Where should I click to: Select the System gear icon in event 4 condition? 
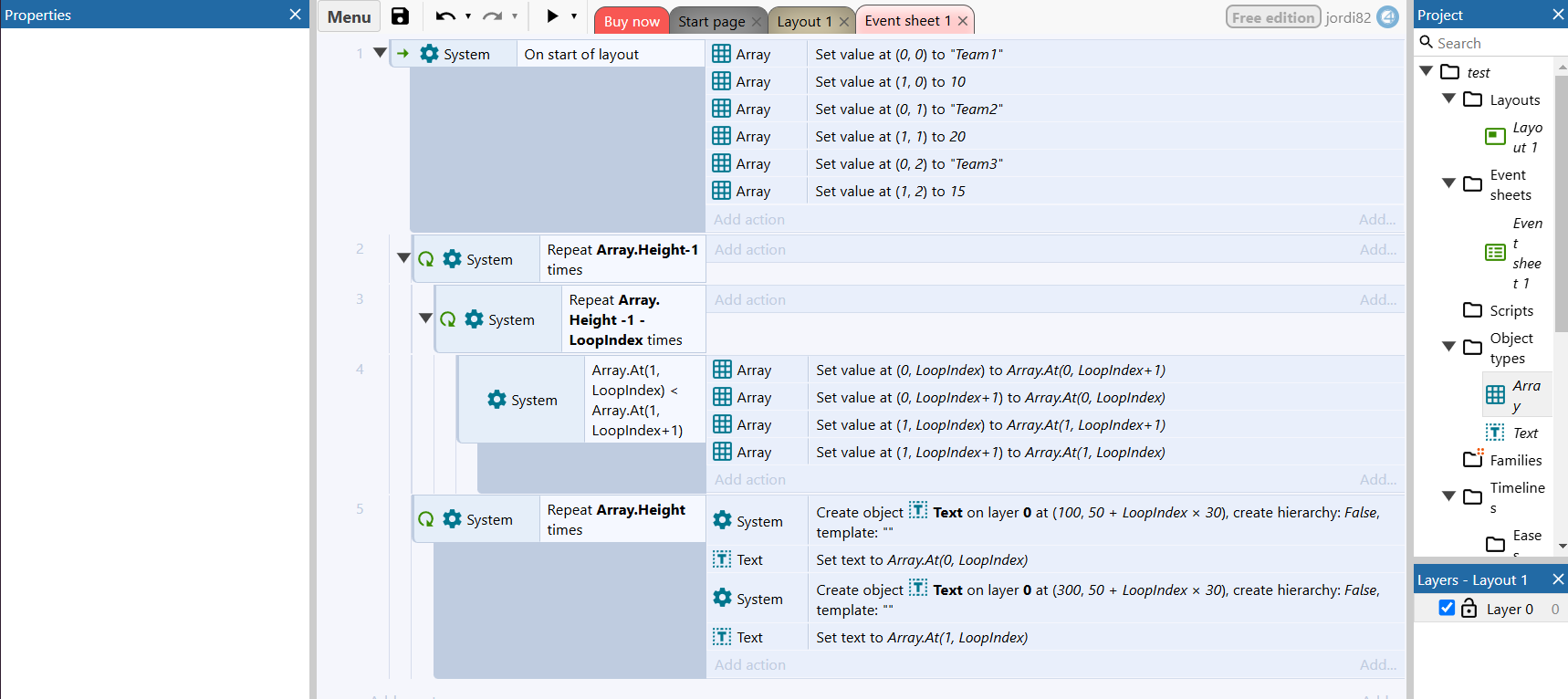(497, 400)
